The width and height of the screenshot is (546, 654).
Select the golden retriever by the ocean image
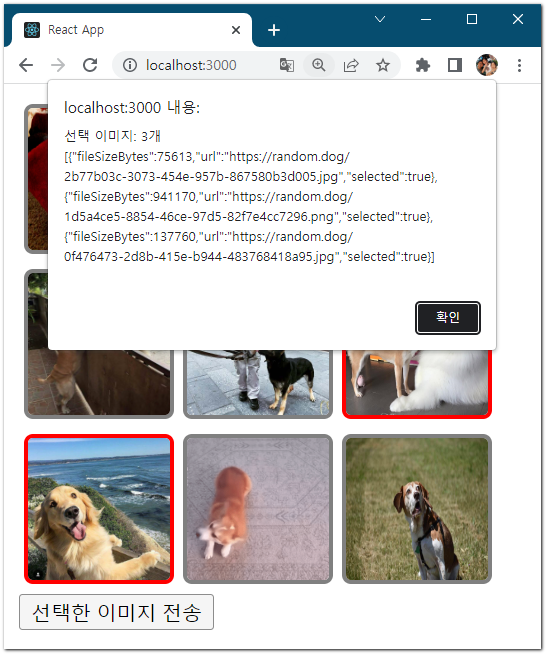[99, 509]
